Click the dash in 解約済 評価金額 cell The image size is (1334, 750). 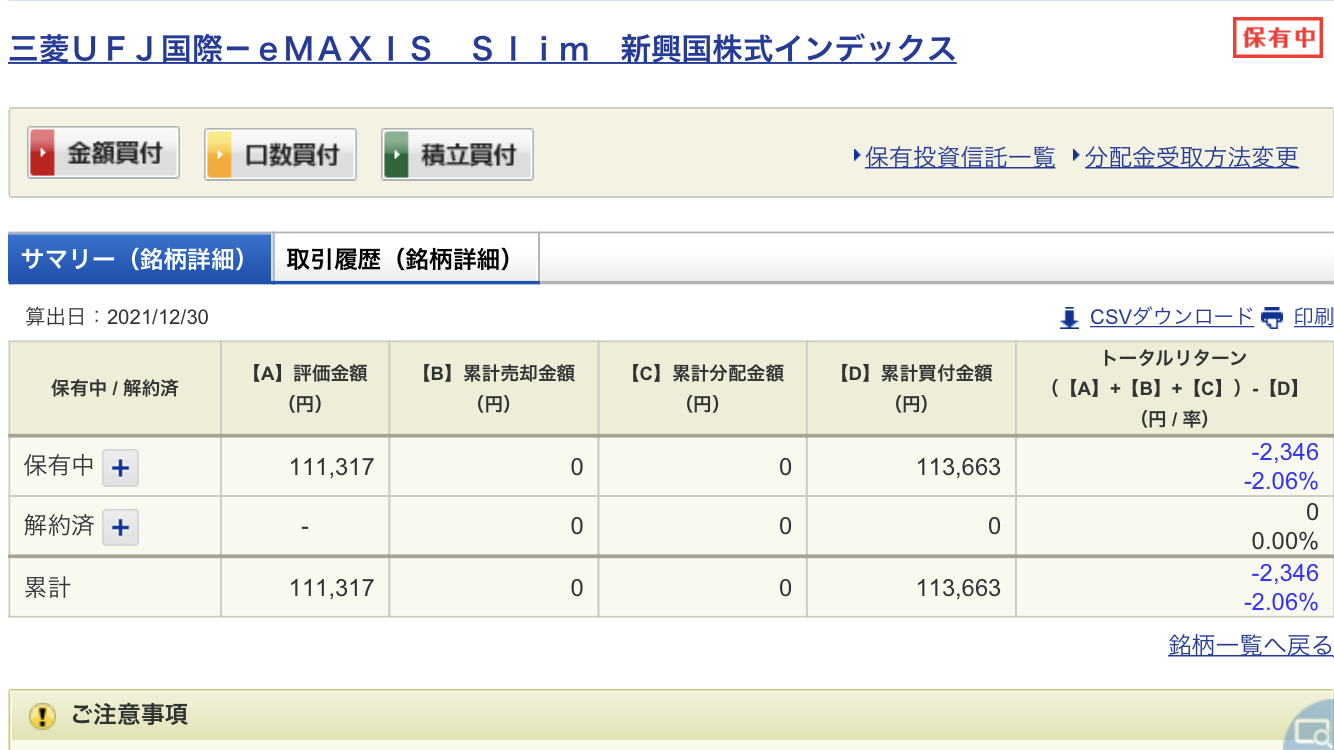[x=305, y=527]
